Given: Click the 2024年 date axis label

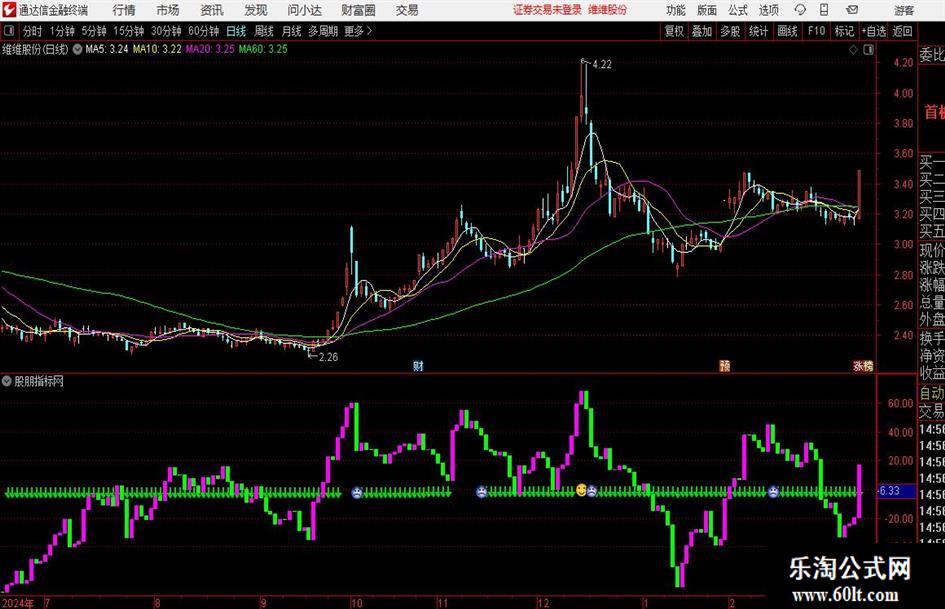Looking at the screenshot, I should pos(18,603).
